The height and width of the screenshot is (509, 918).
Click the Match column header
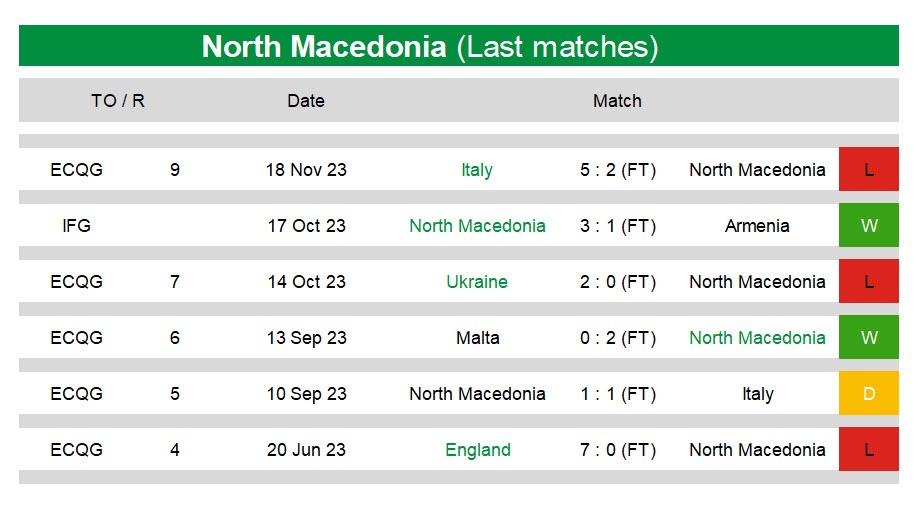click(617, 101)
